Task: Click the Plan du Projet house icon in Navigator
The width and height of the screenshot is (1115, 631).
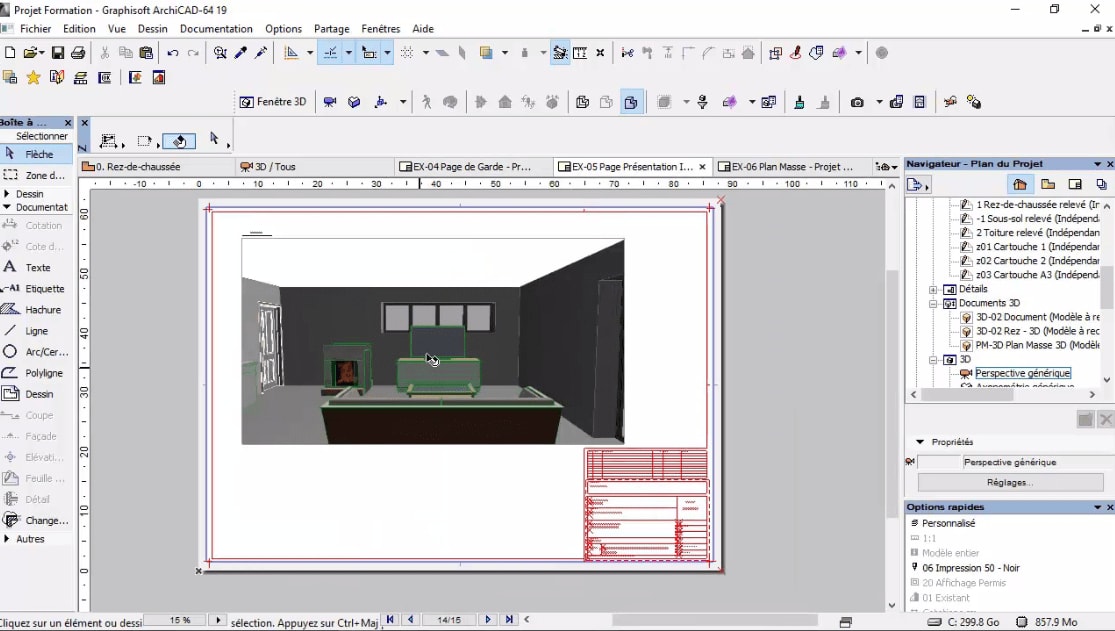Action: click(1020, 184)
